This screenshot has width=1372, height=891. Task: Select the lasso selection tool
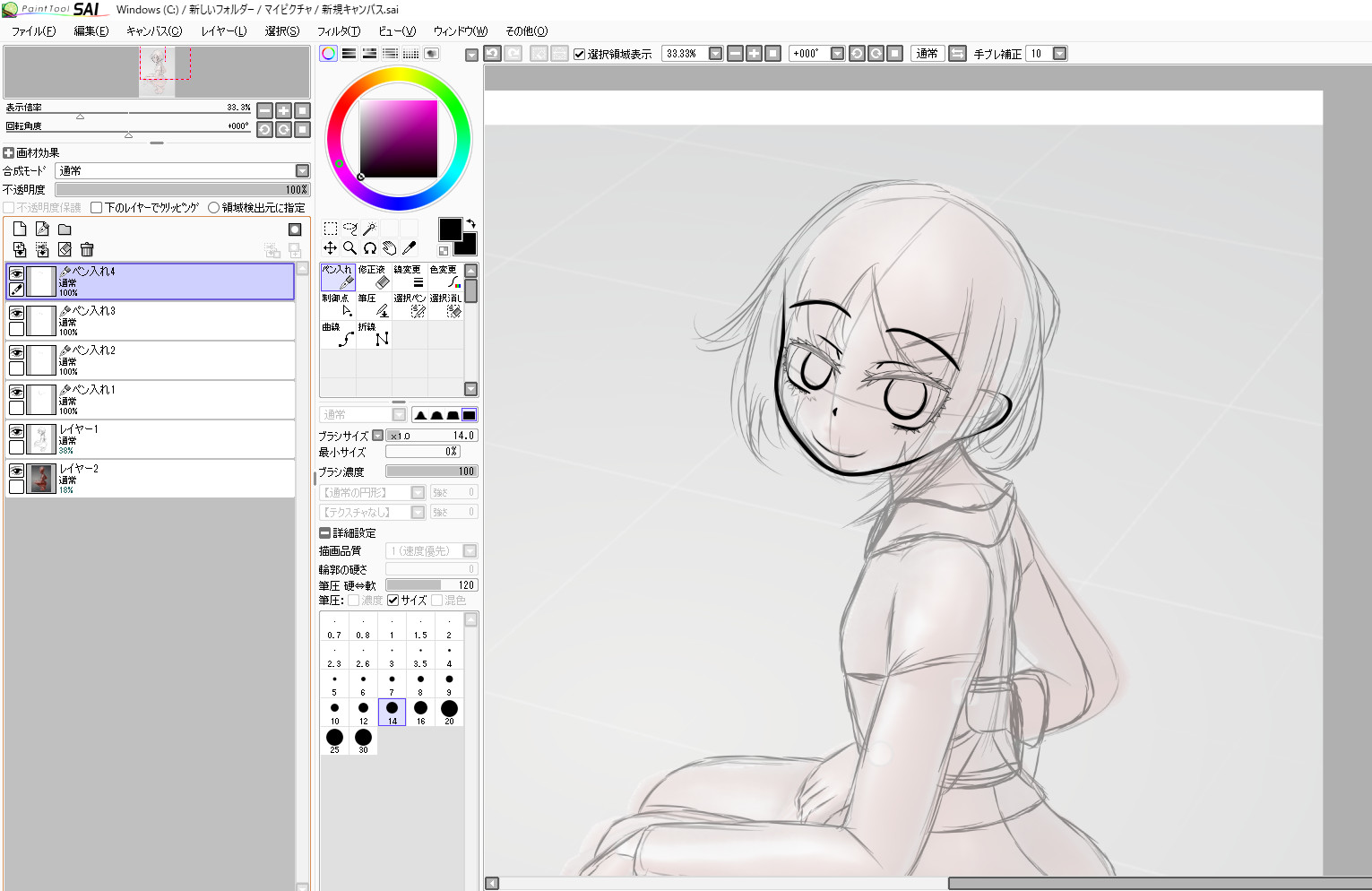(x=349, y=229)
